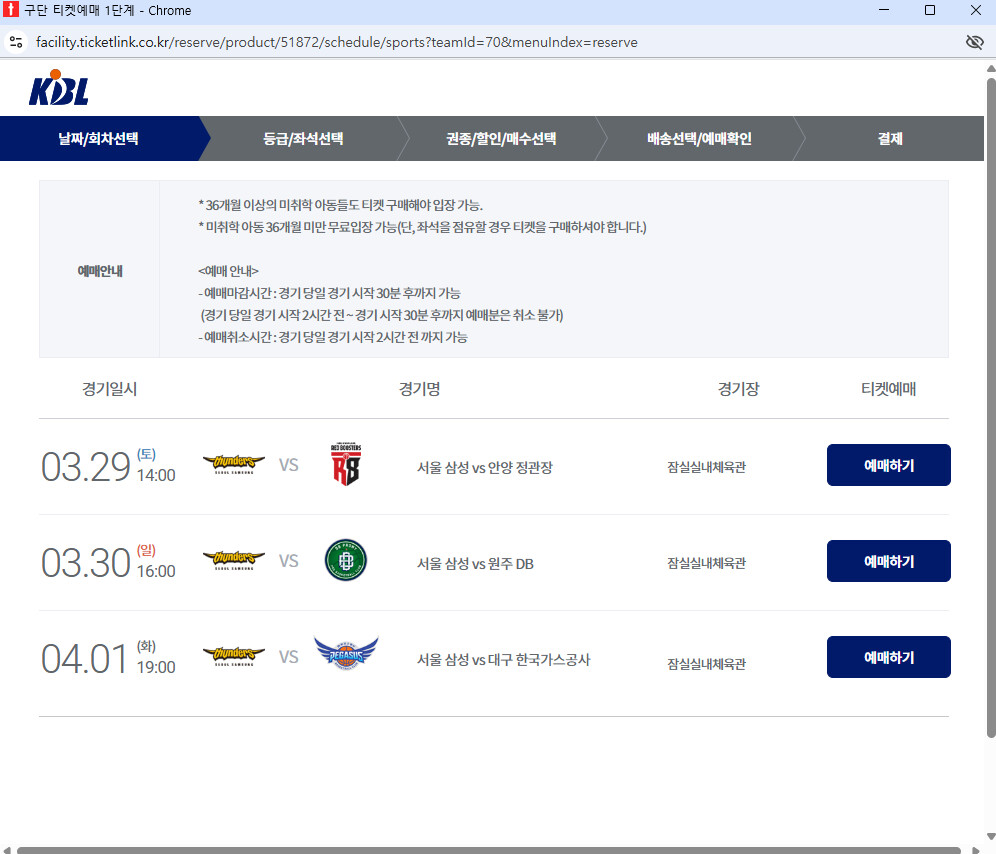Click 예매하기 for the 원주 DB game
The height and width of the screenshot is (854, 996).
coord(888,560)
